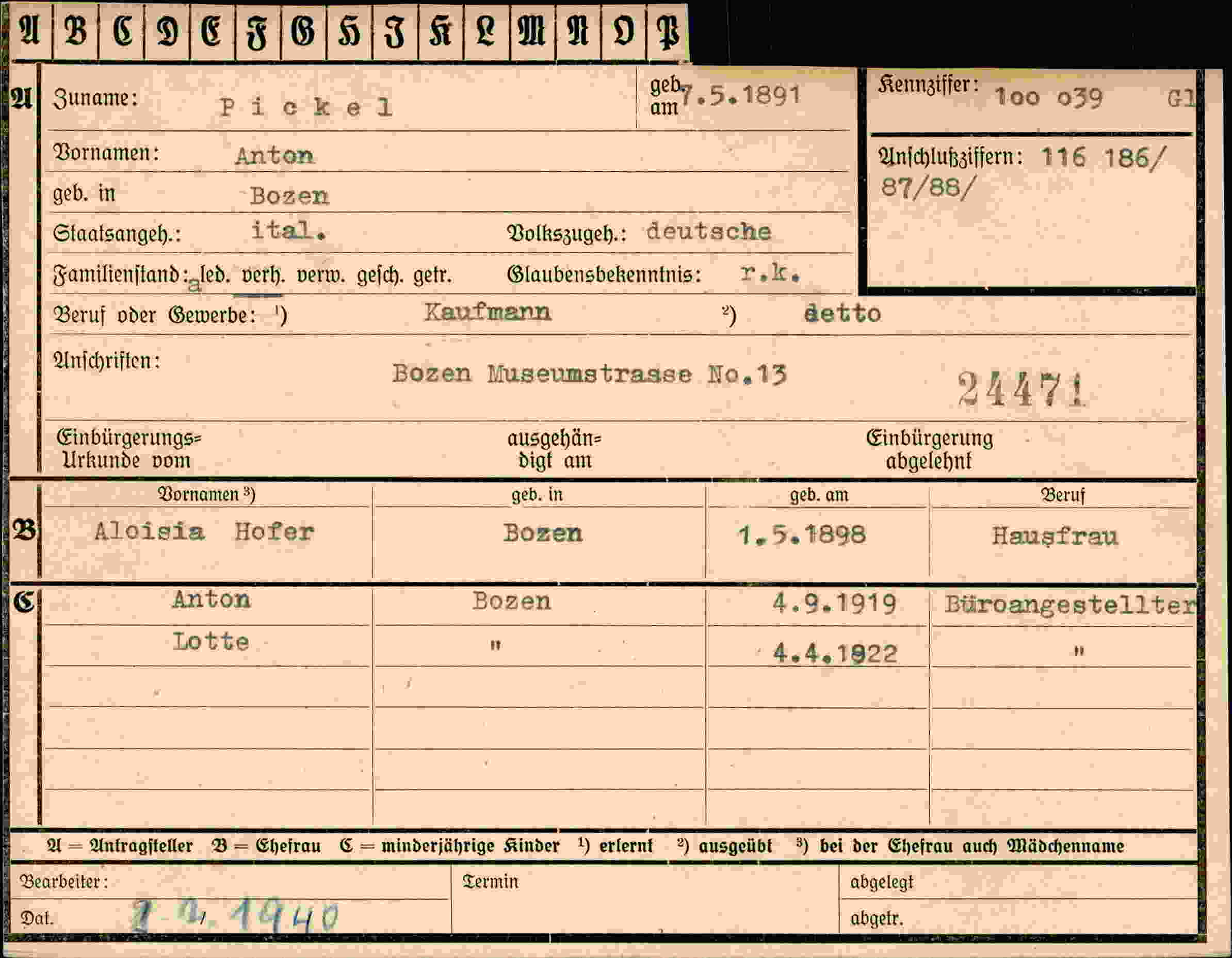Click the "abgelegt" field label
Image resolution: width=1232 pixels, height=958 pixels.
882,882
